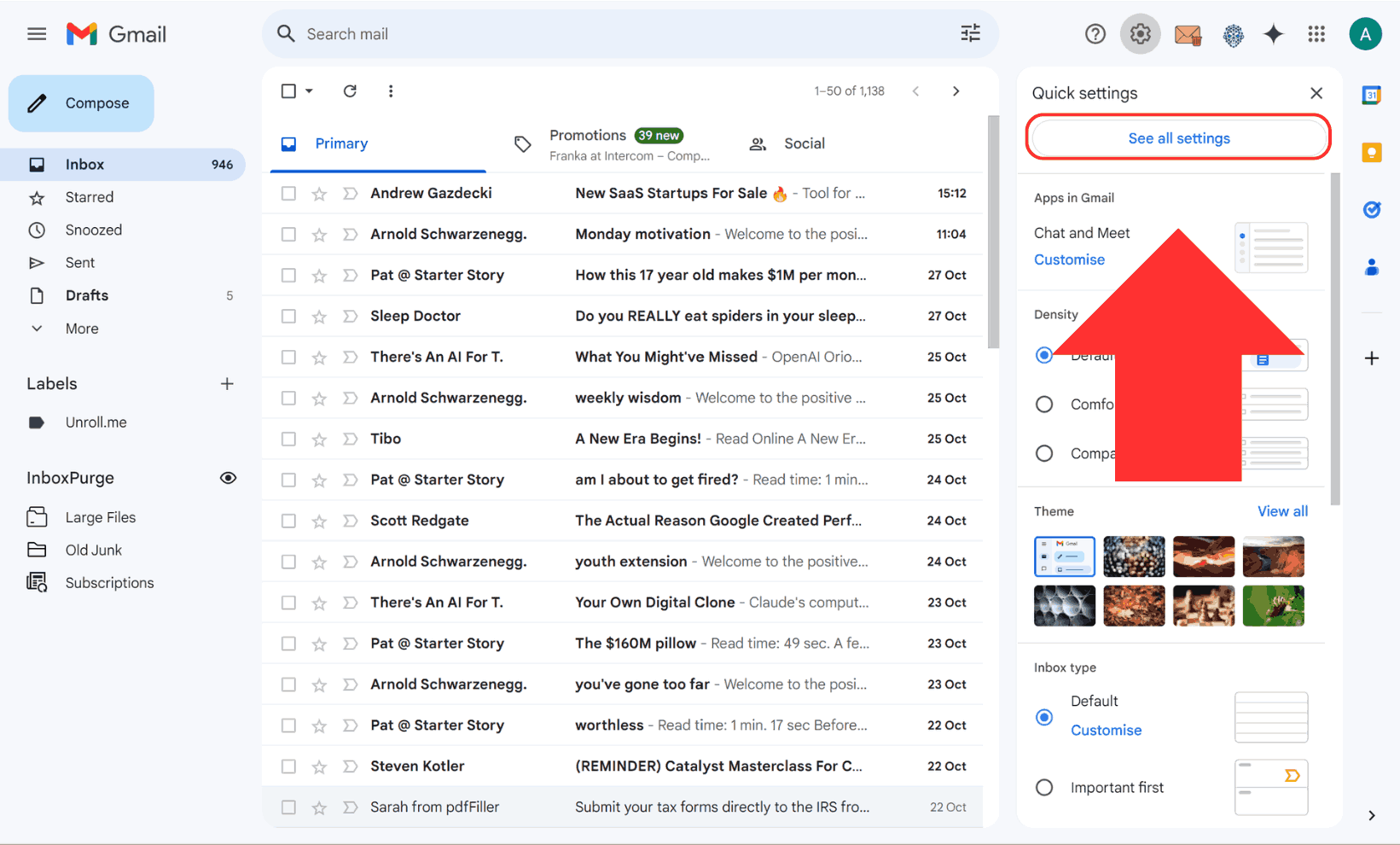
Task: Star the Andrew Gazdecki email
Action: [319, 194]
